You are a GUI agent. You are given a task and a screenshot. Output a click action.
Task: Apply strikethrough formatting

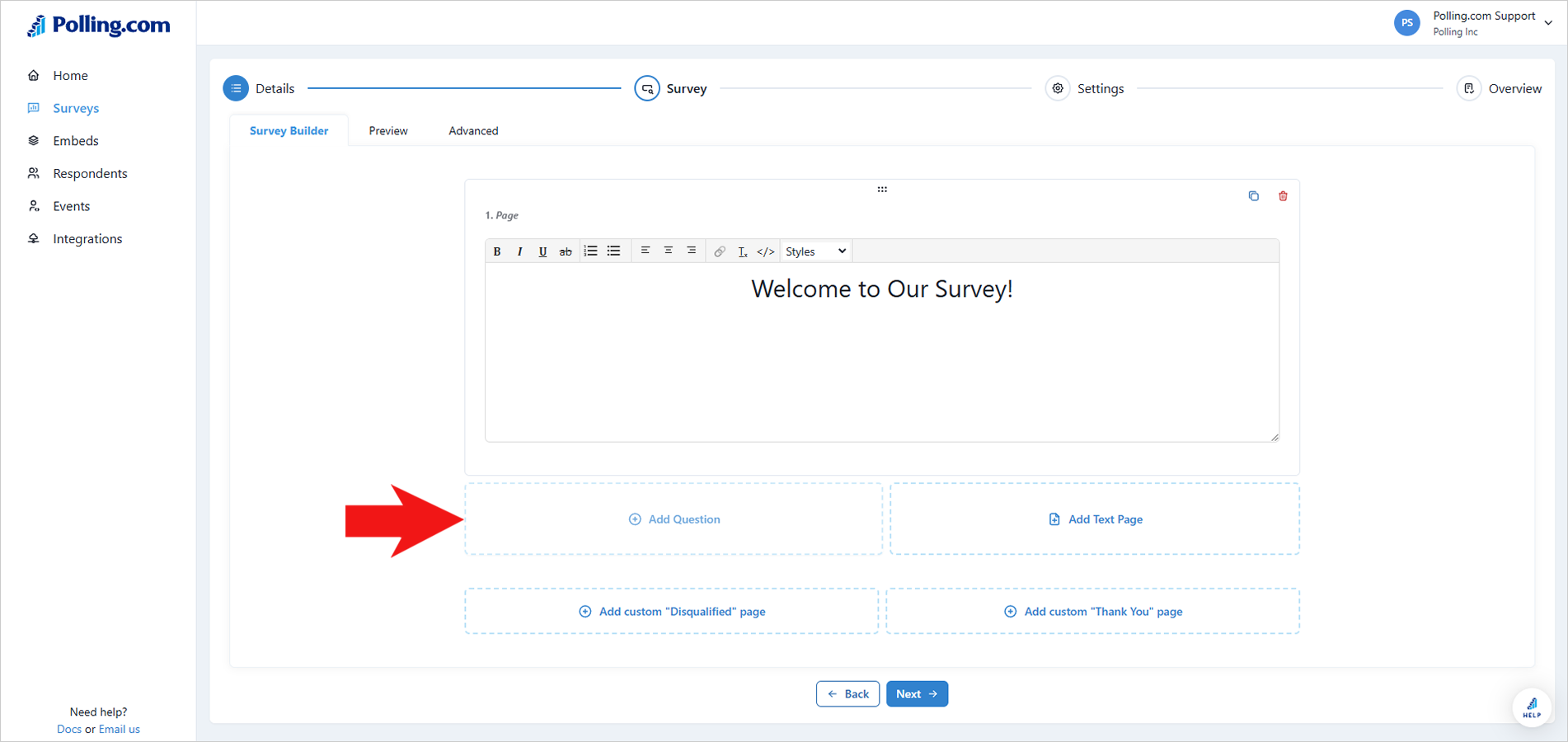(x=566, y=251)
